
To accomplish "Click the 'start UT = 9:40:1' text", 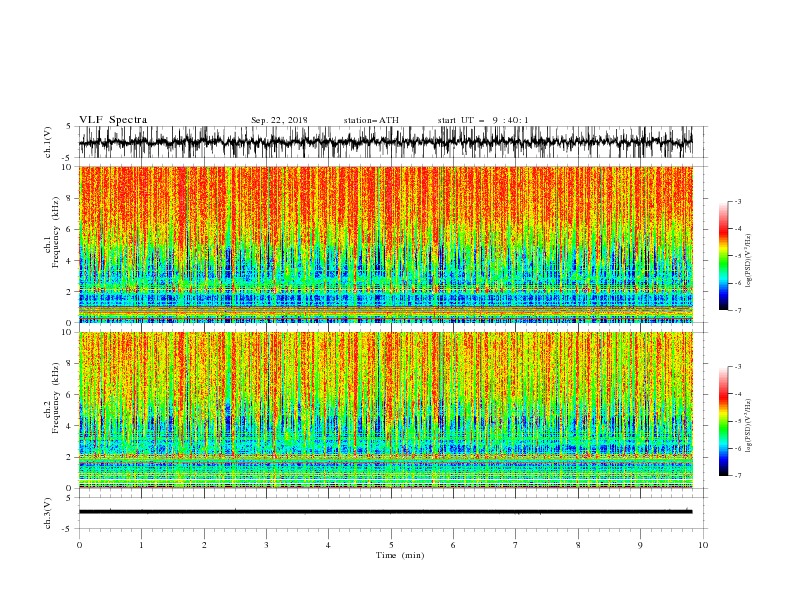I will tap(482, 120).
